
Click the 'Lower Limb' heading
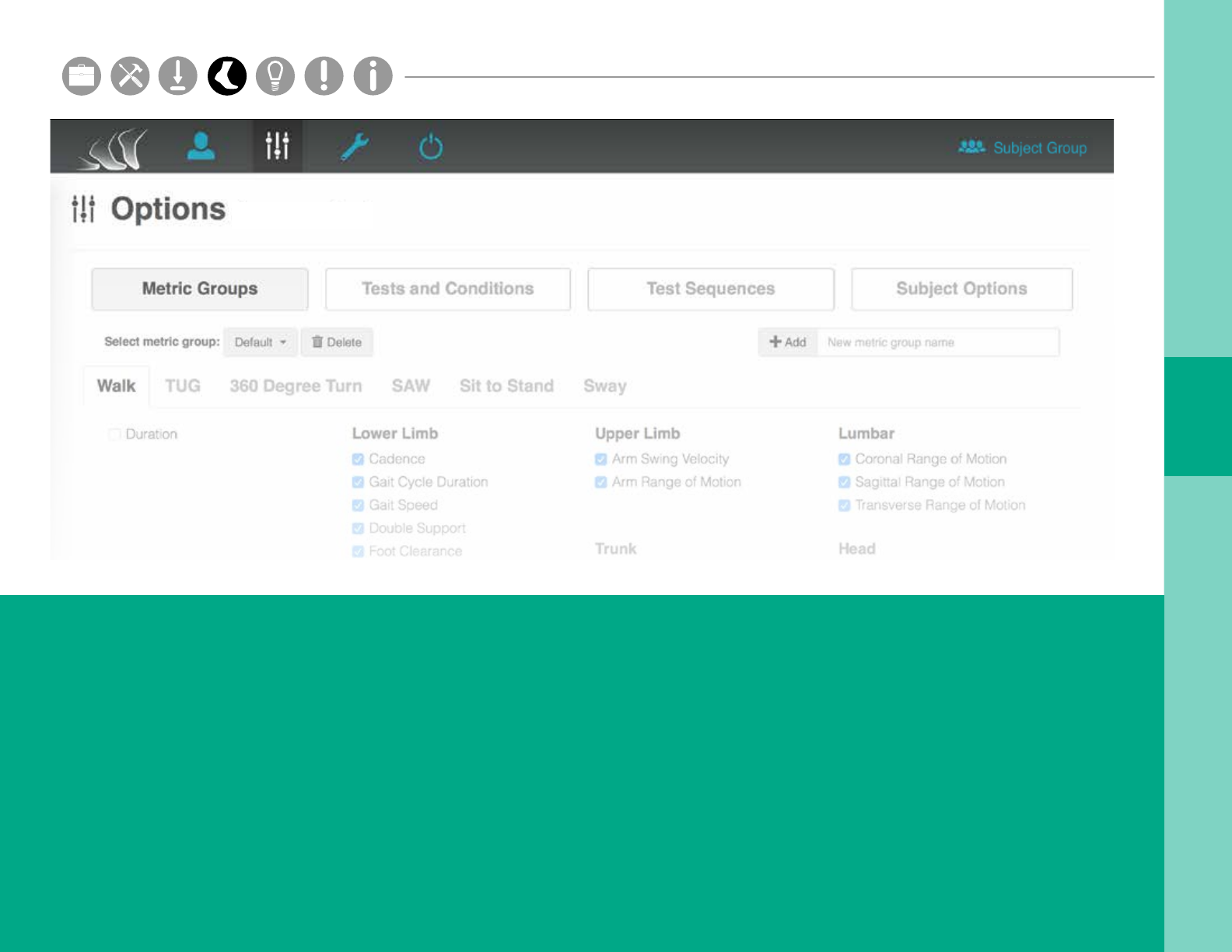395,433
